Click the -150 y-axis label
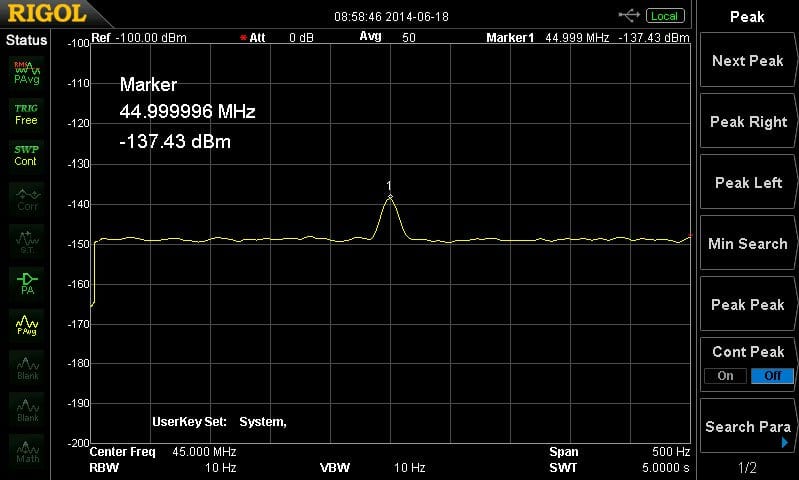This screenshot has width=799, height=480. point(78,244)
